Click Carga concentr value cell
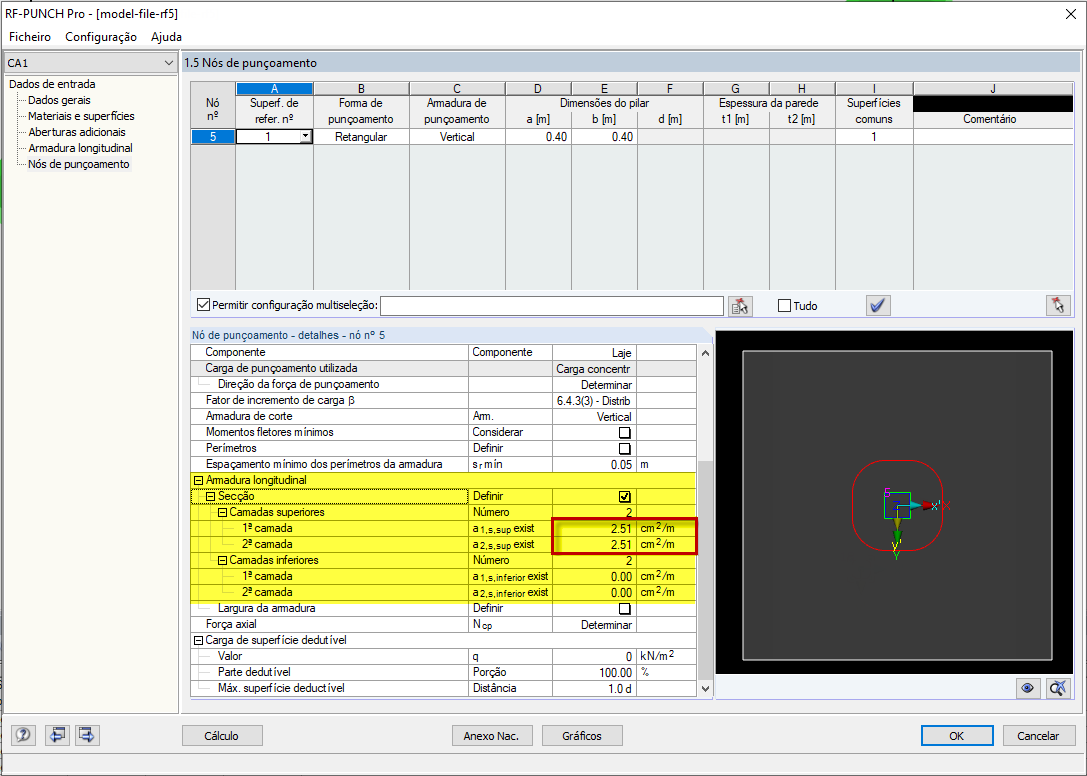The height and width of the screenshot is (776, 1087). [x=595, y=369]
